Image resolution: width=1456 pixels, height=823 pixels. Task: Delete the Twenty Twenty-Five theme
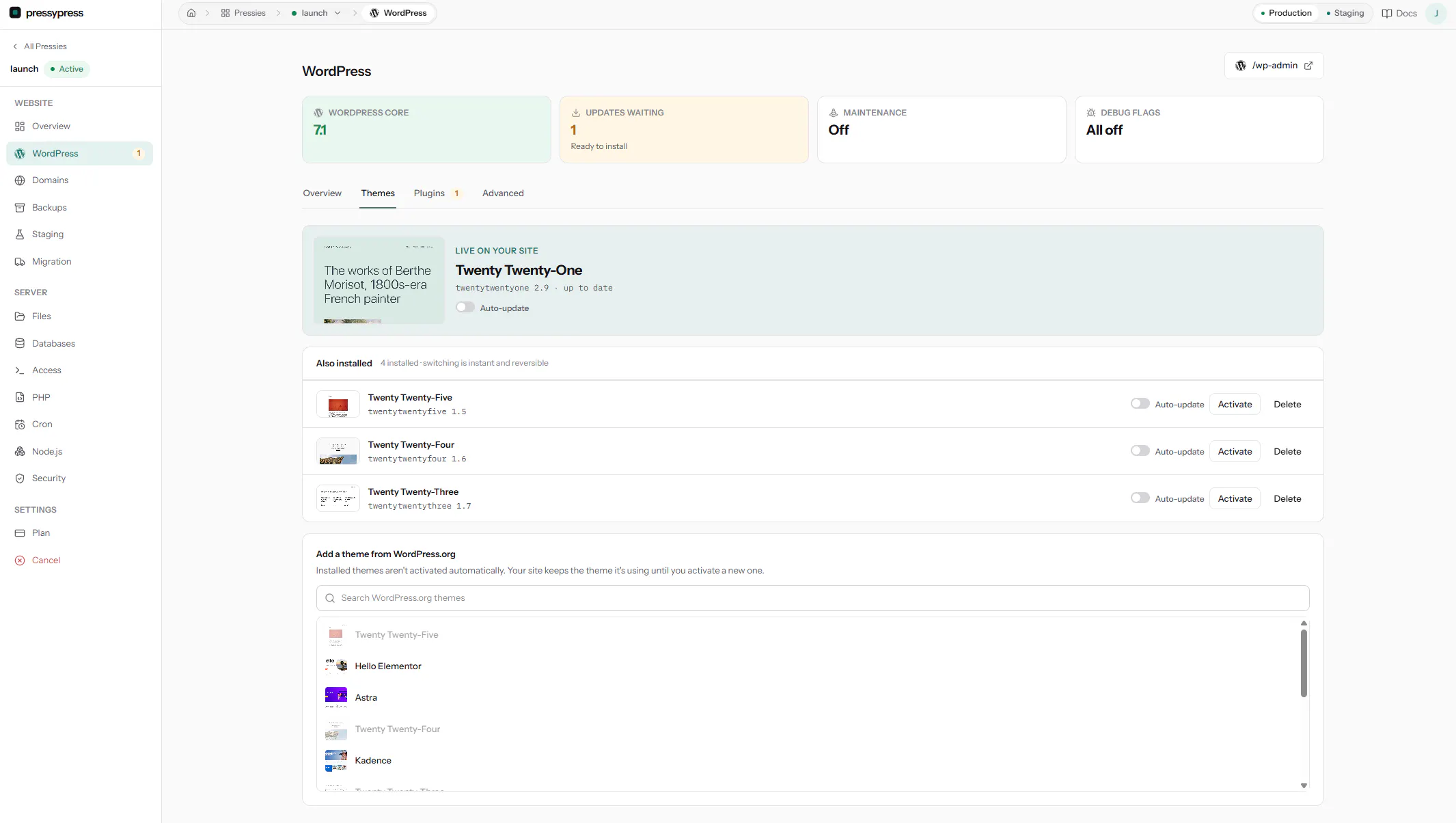1287,405
